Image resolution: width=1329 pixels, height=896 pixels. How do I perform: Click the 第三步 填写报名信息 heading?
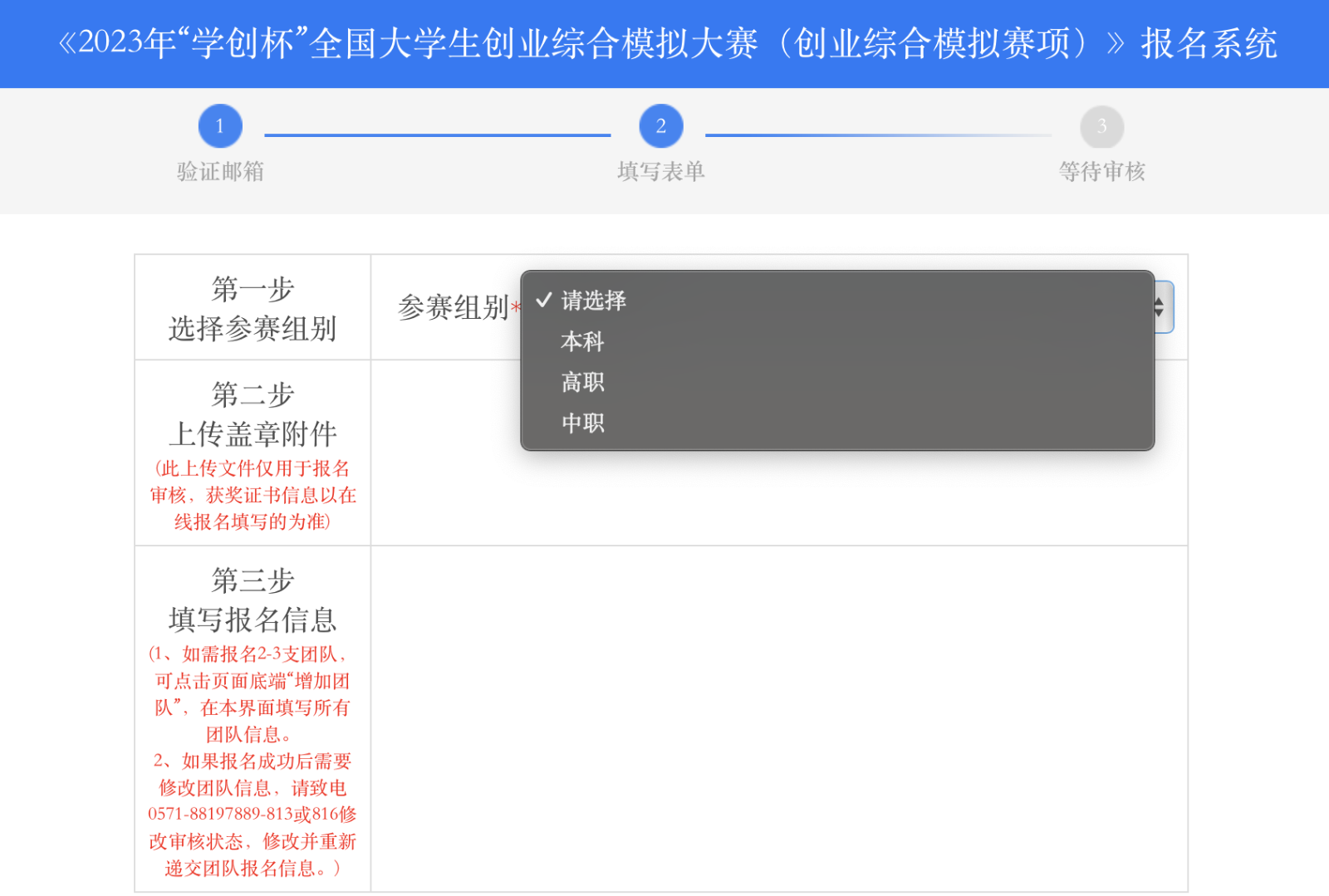pyautogui.click(x=253, y=600)
